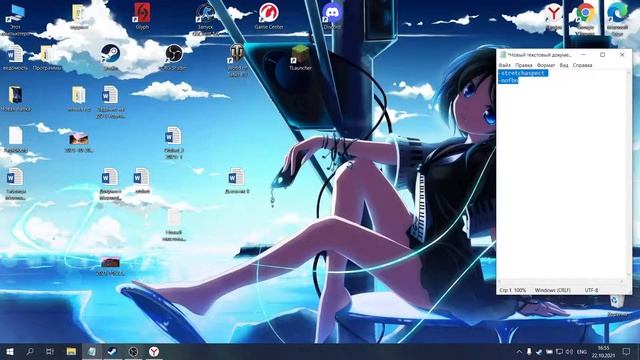Select the Новый текстовый file on the desktop
Screen dimensions: 640x360
174,224
